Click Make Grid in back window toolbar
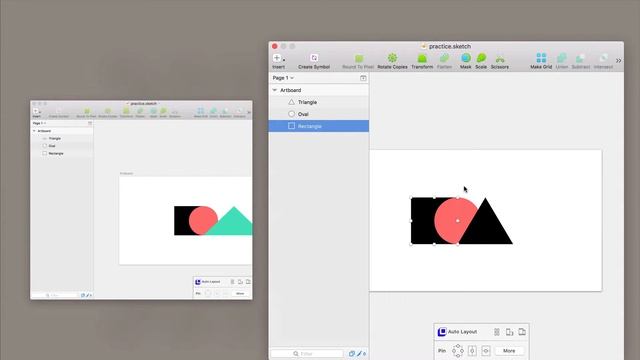The height and width of the screenshot is (360, 640). (200, 113)
